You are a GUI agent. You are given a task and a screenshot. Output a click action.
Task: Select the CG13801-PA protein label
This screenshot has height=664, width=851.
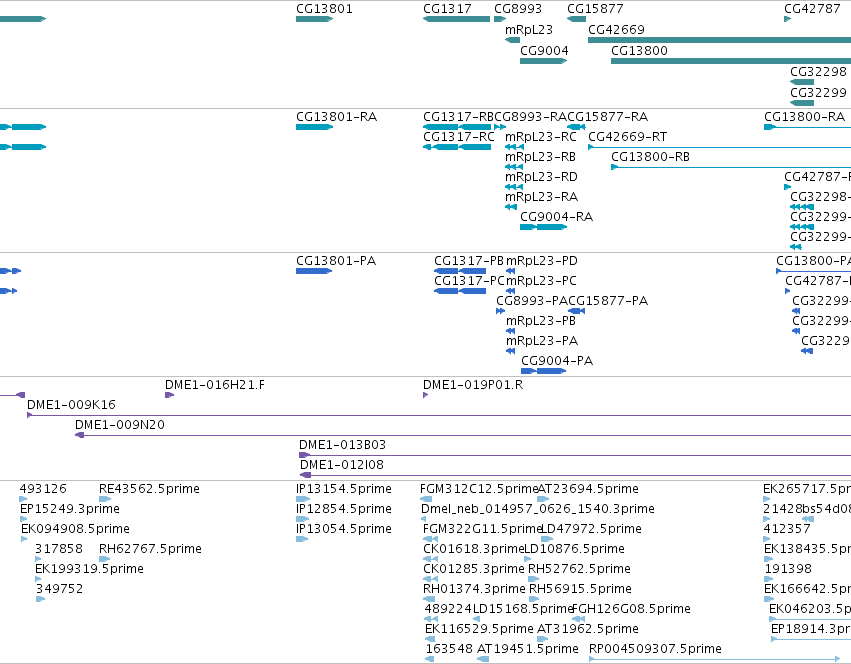(336, 261)
